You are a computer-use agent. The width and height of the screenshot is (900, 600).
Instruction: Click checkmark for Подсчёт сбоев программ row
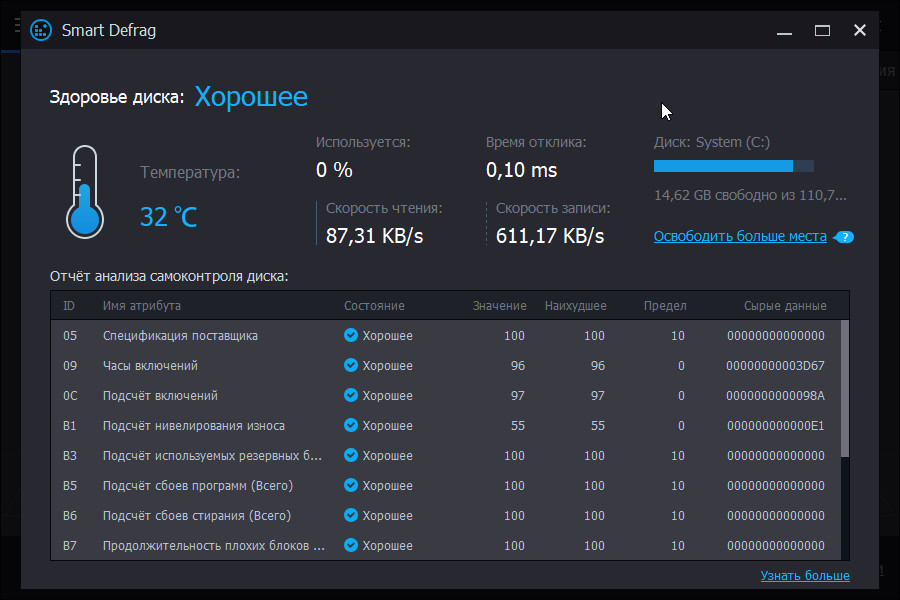coord(349,485)
